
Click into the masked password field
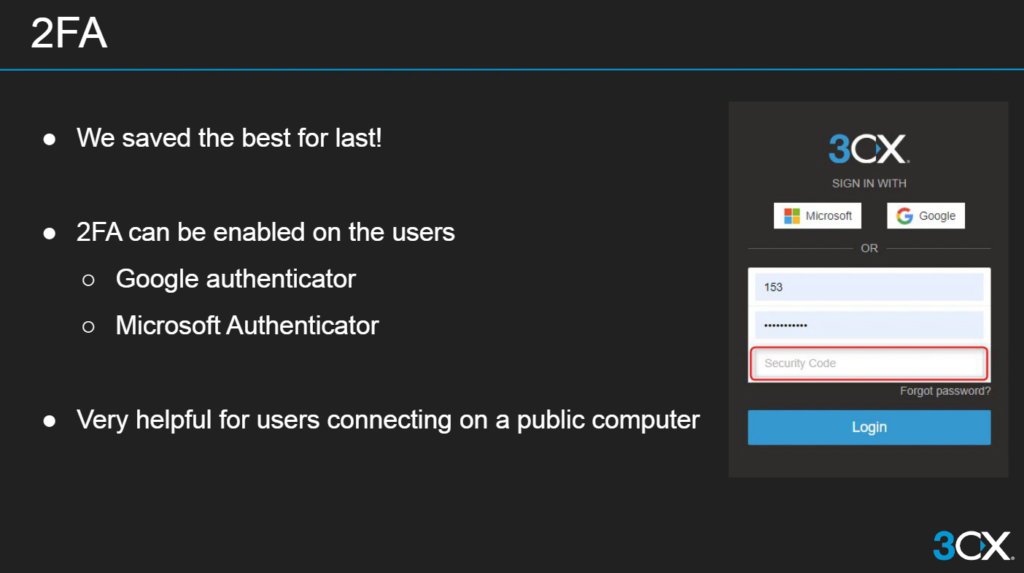(x=868, y=325)
